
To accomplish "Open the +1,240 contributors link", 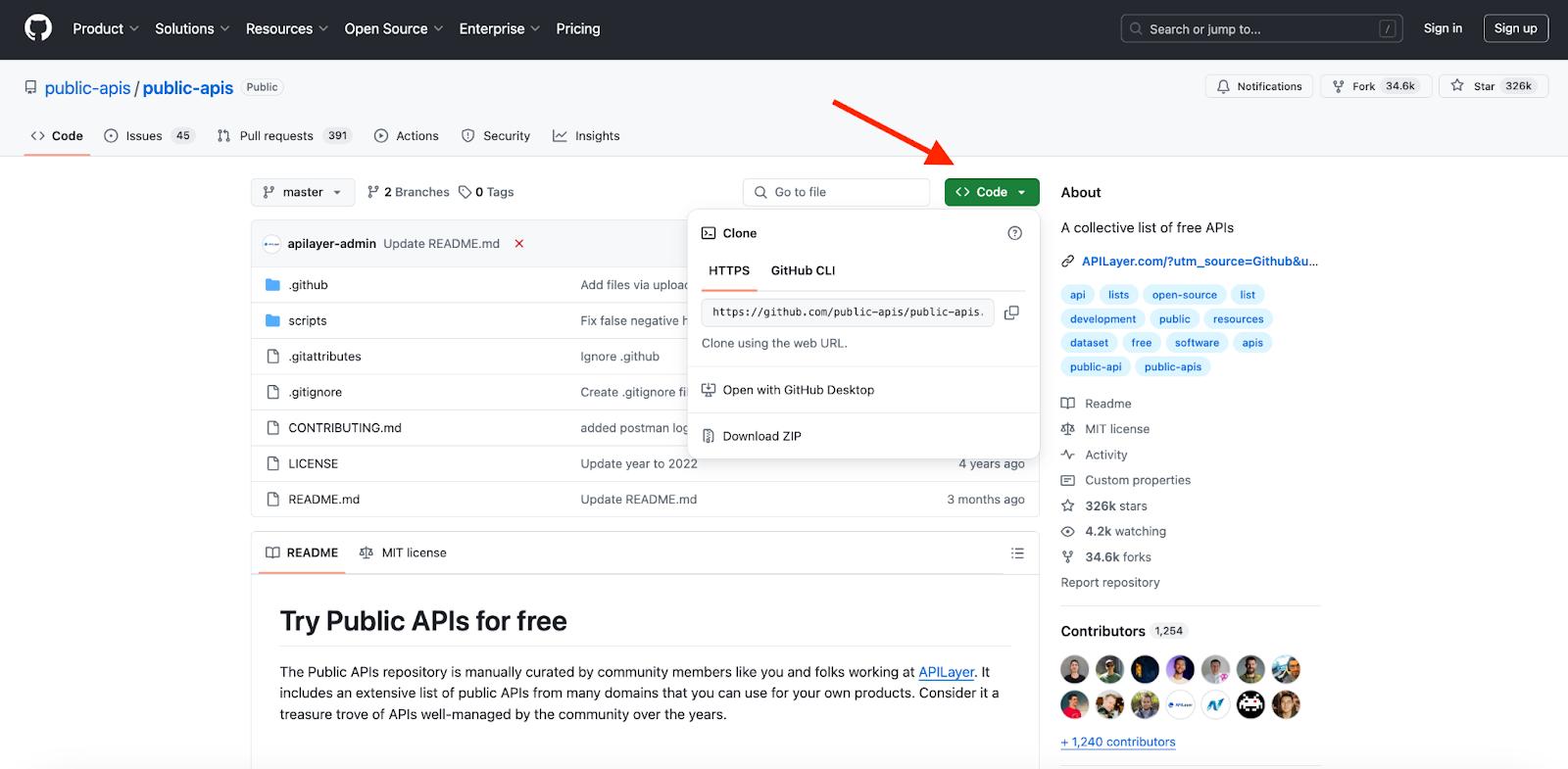I will point(1118,743).
